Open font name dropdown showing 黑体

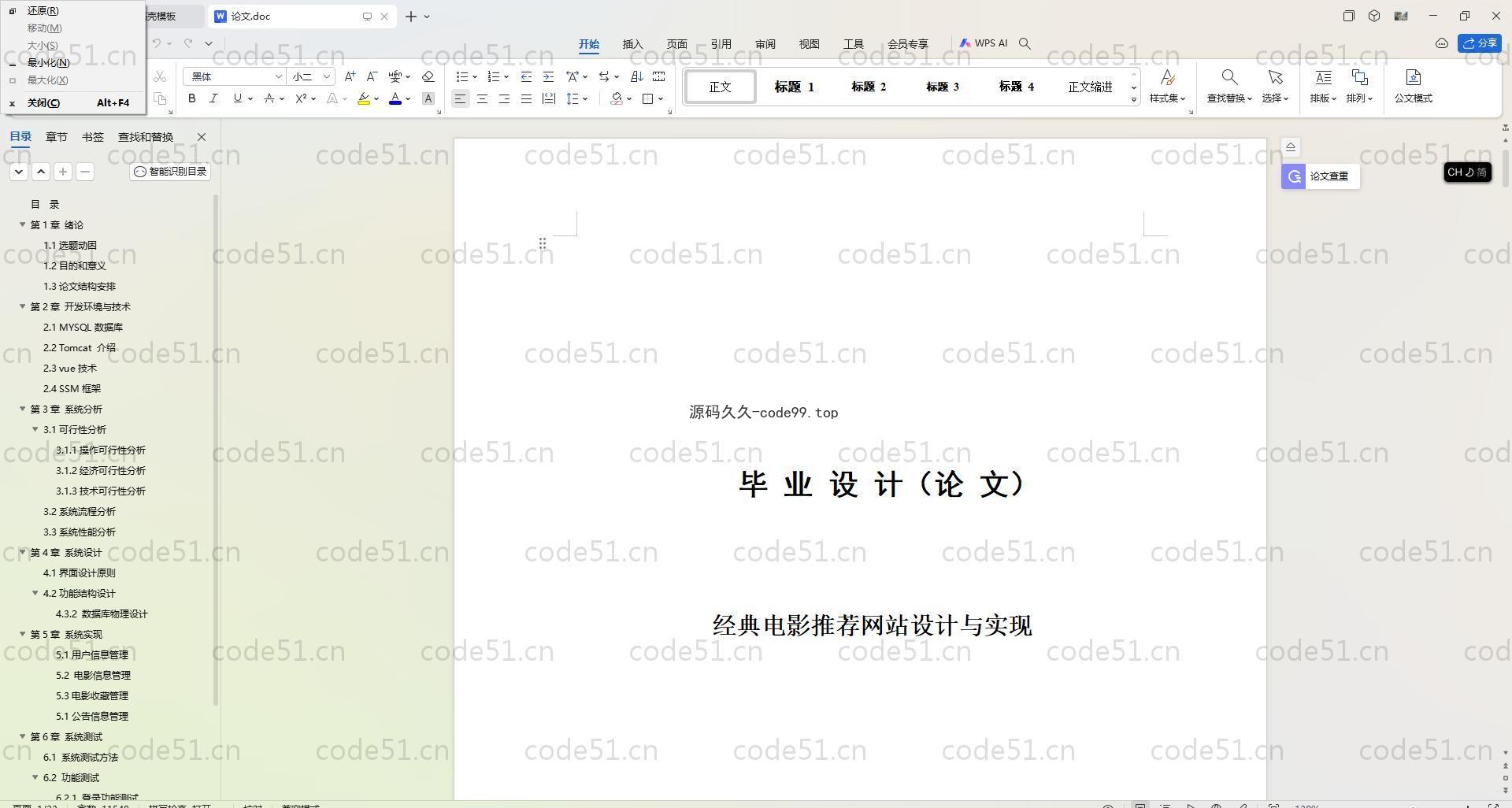pos(278,76)
